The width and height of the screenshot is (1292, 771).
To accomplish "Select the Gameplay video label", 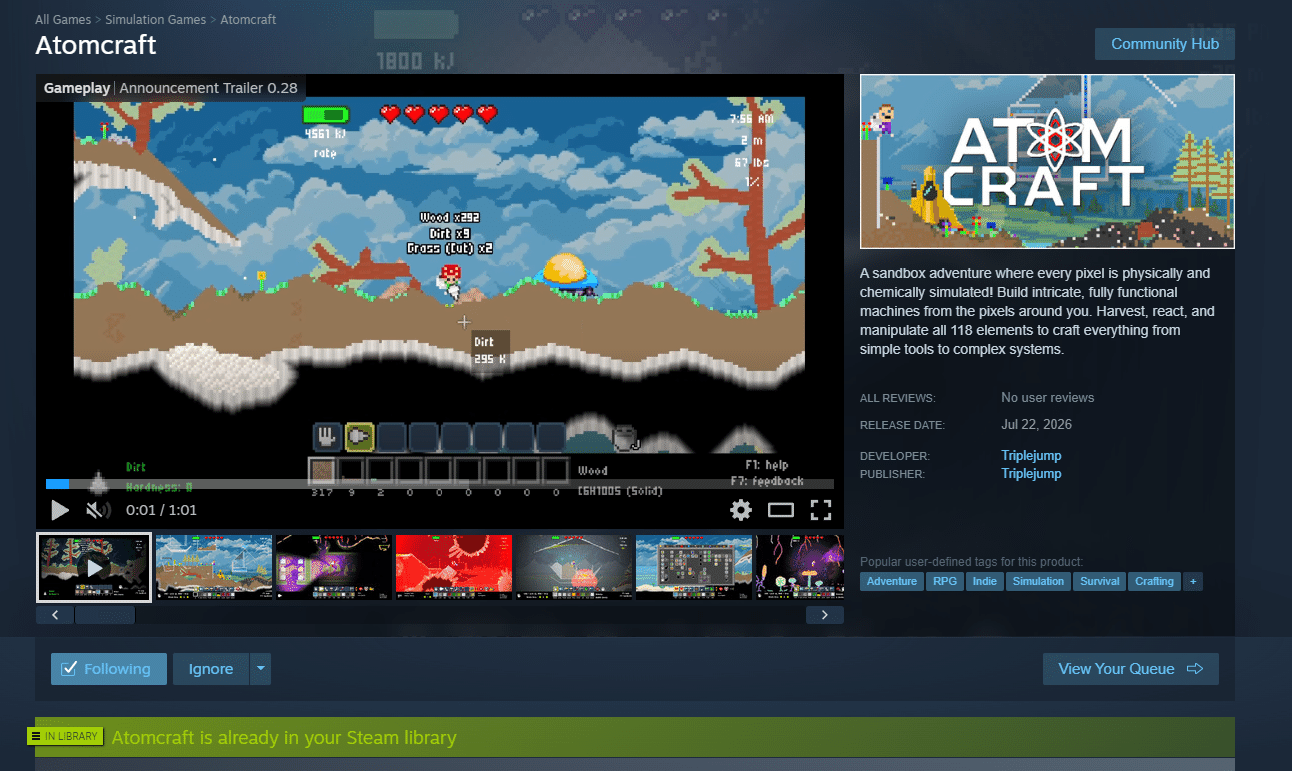I will click(x=77, y=88).
